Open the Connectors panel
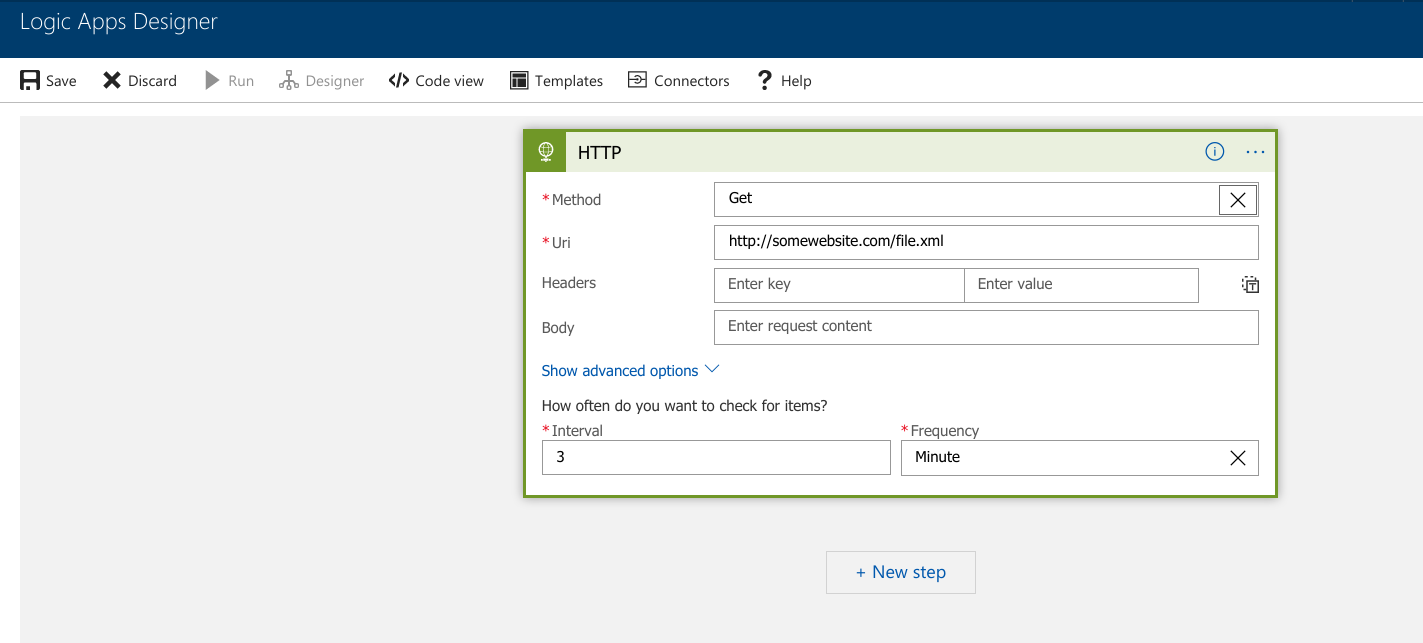The width and height of the screenshot is (1423, 643). 678,81
